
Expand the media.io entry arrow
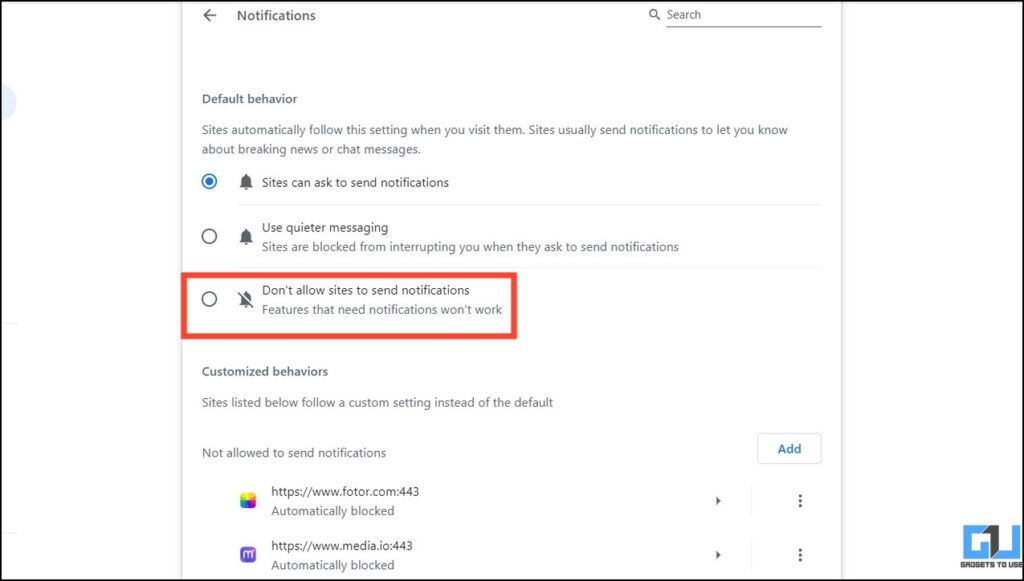pyautogui.click(x=718, y=554)
